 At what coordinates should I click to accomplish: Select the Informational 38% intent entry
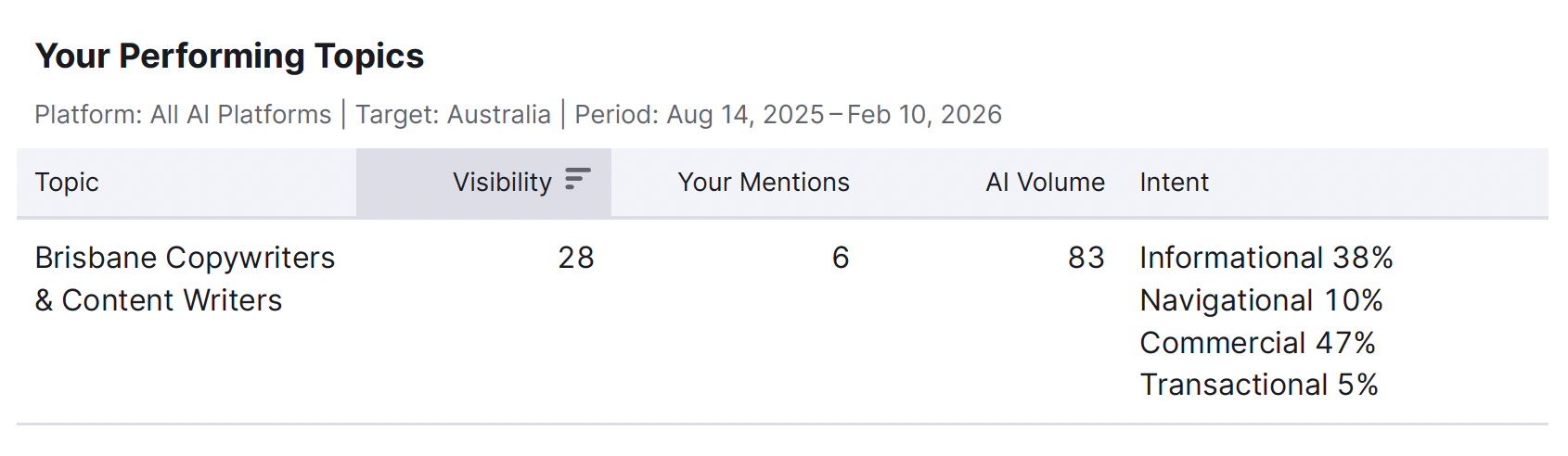1266,258
